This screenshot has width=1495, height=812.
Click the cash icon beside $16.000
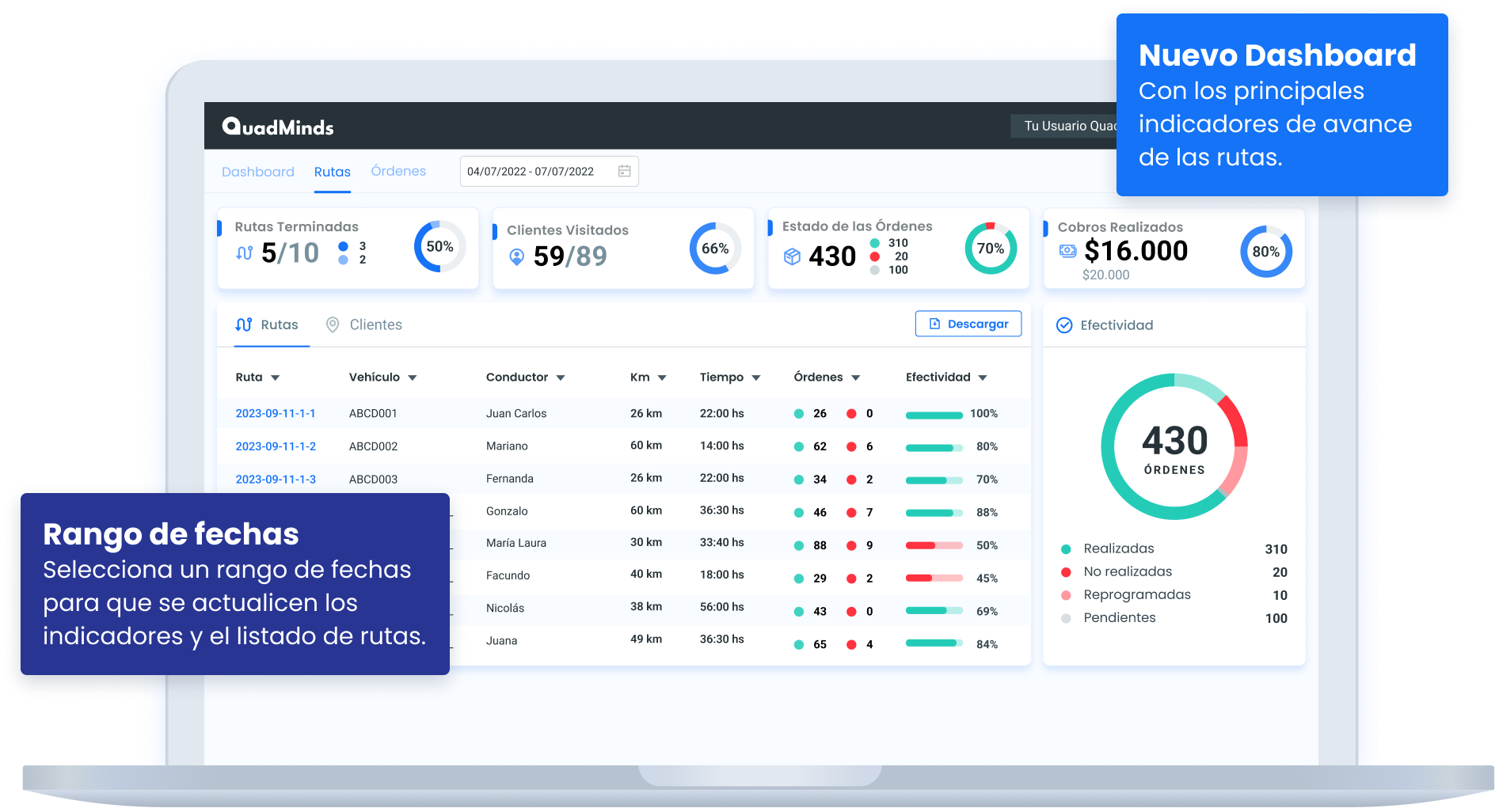pyautogui.click(x=1067, y=251)
